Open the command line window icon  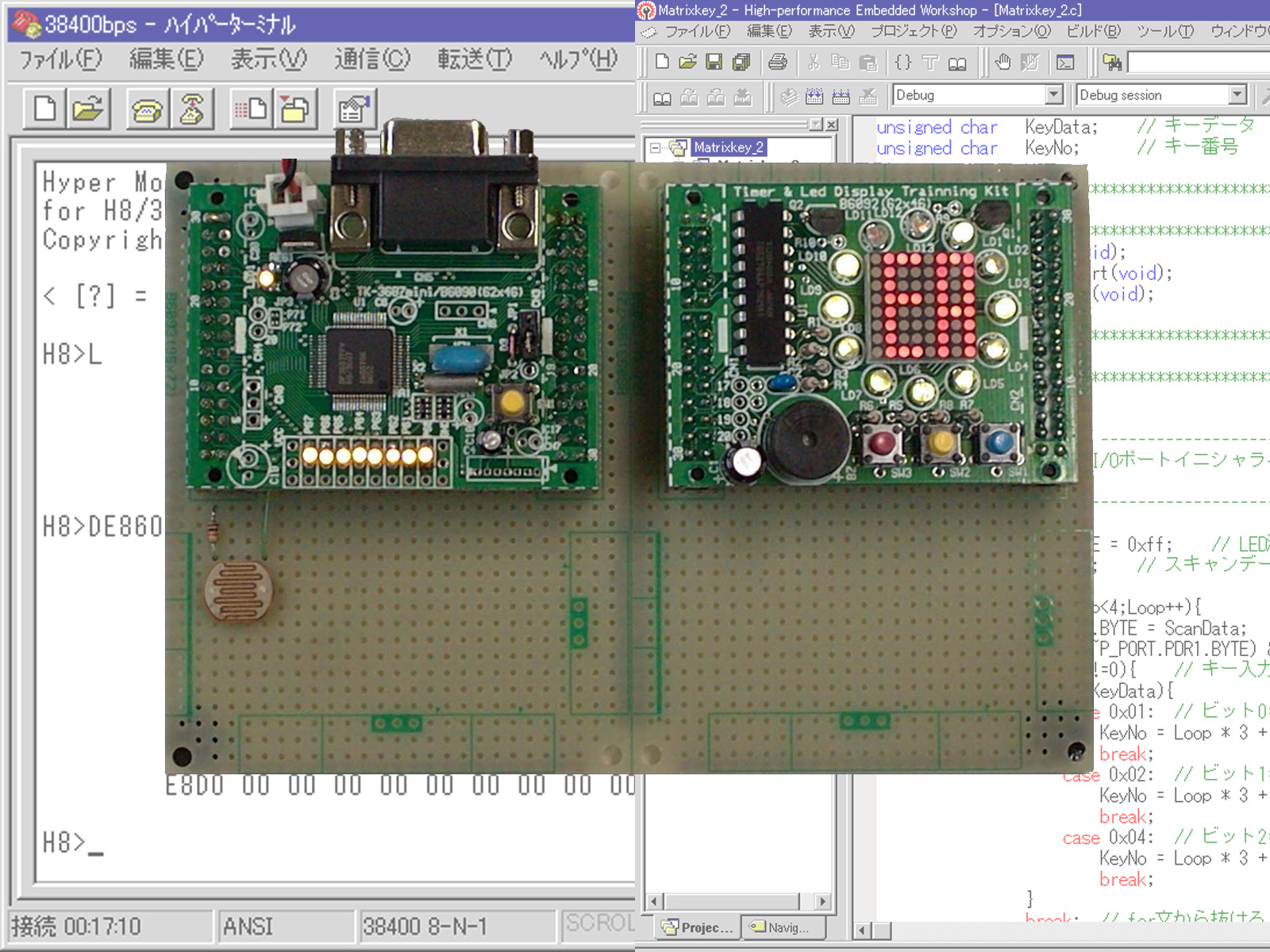1065,62
